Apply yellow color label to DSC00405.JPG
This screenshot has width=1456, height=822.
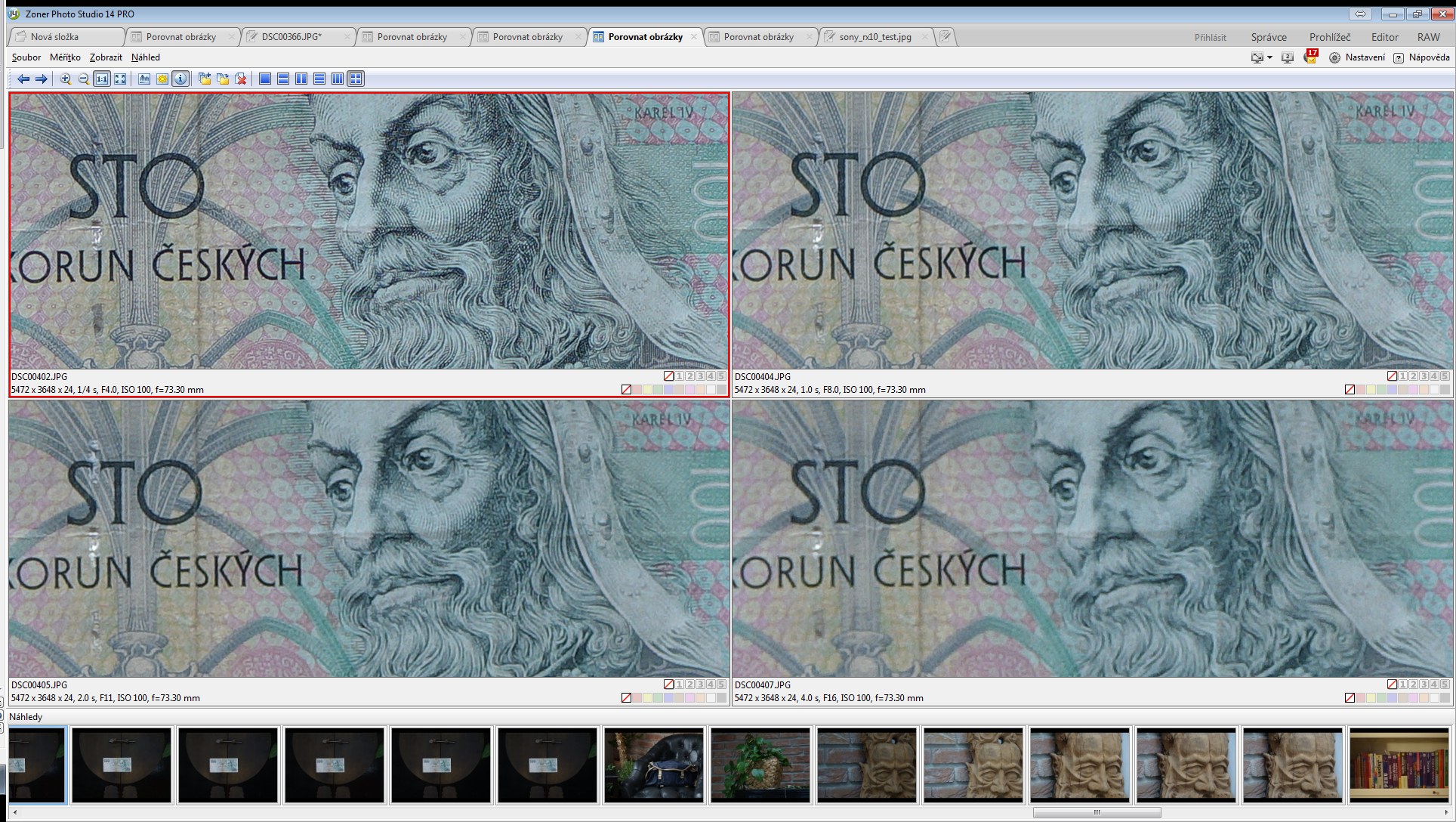click(x=647, y=698)
